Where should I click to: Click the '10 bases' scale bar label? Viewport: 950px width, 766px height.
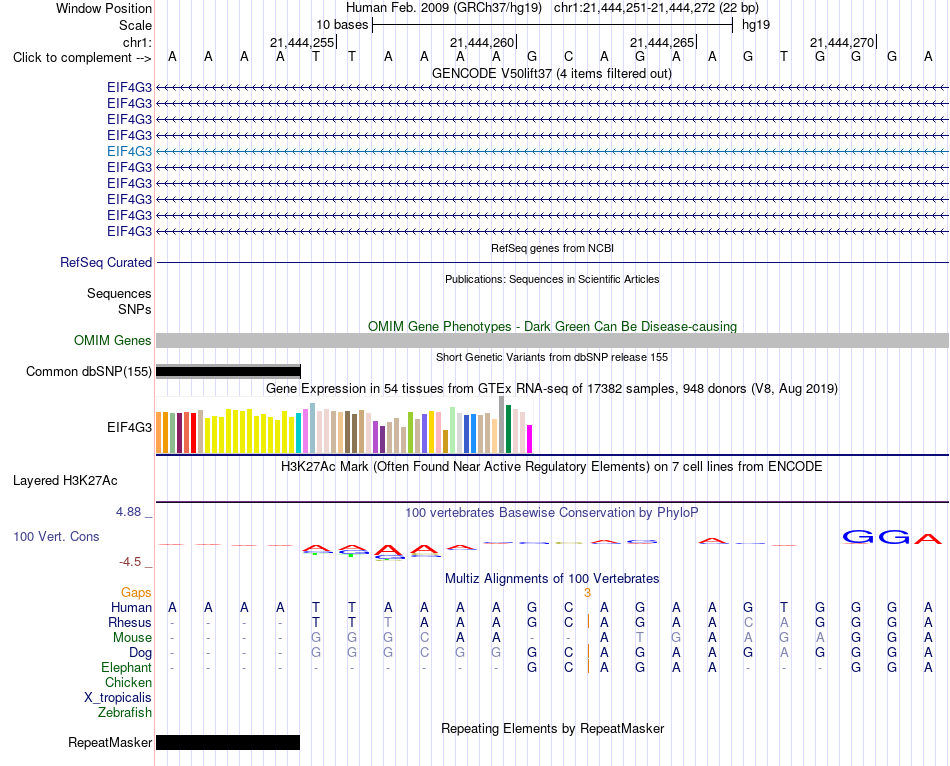(342, 25)
